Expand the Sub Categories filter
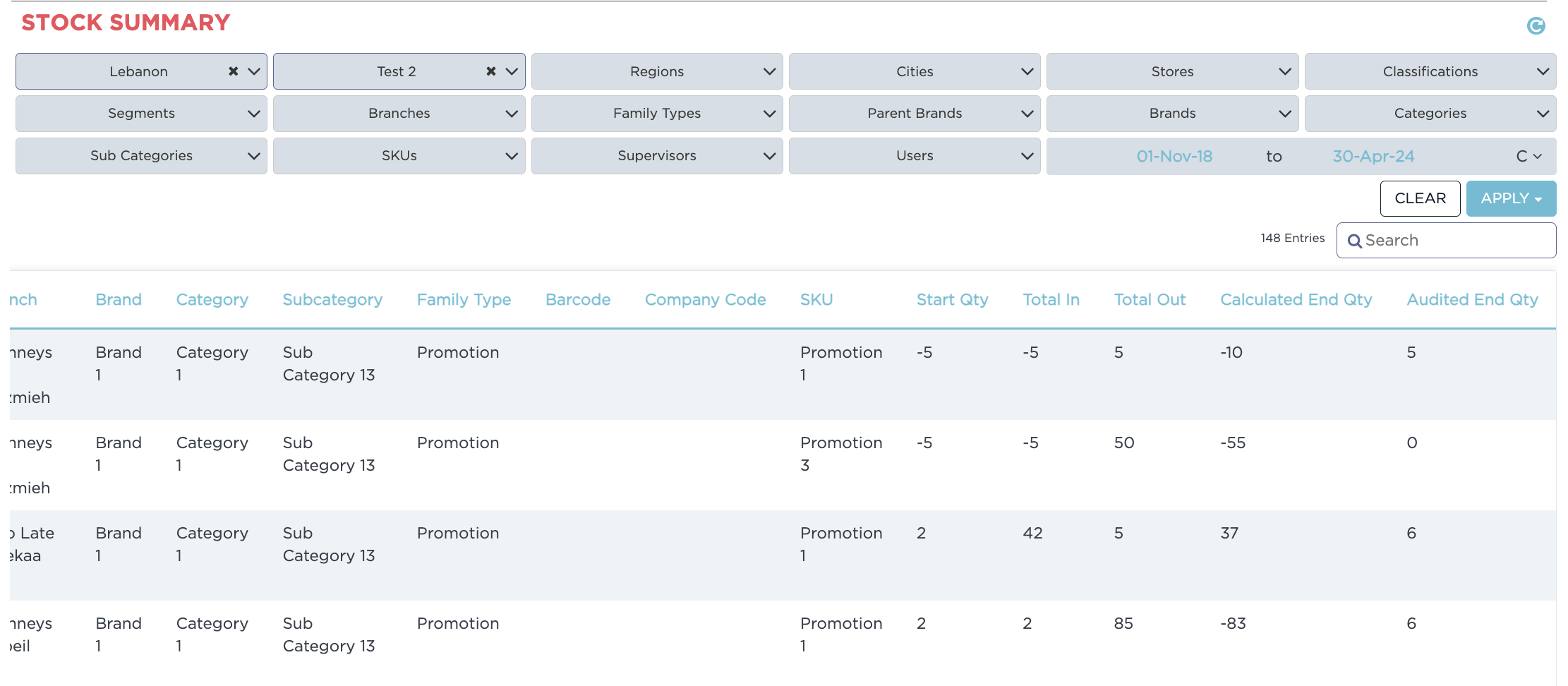 point(141,156)
